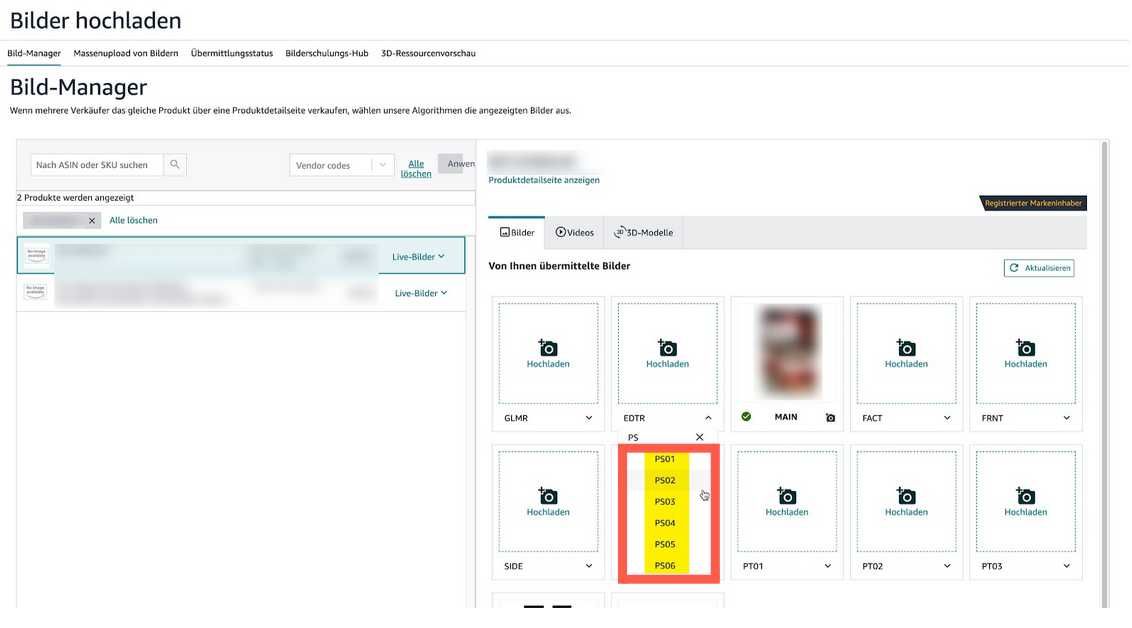Open the Übermittlungsstatus tab

232,53
